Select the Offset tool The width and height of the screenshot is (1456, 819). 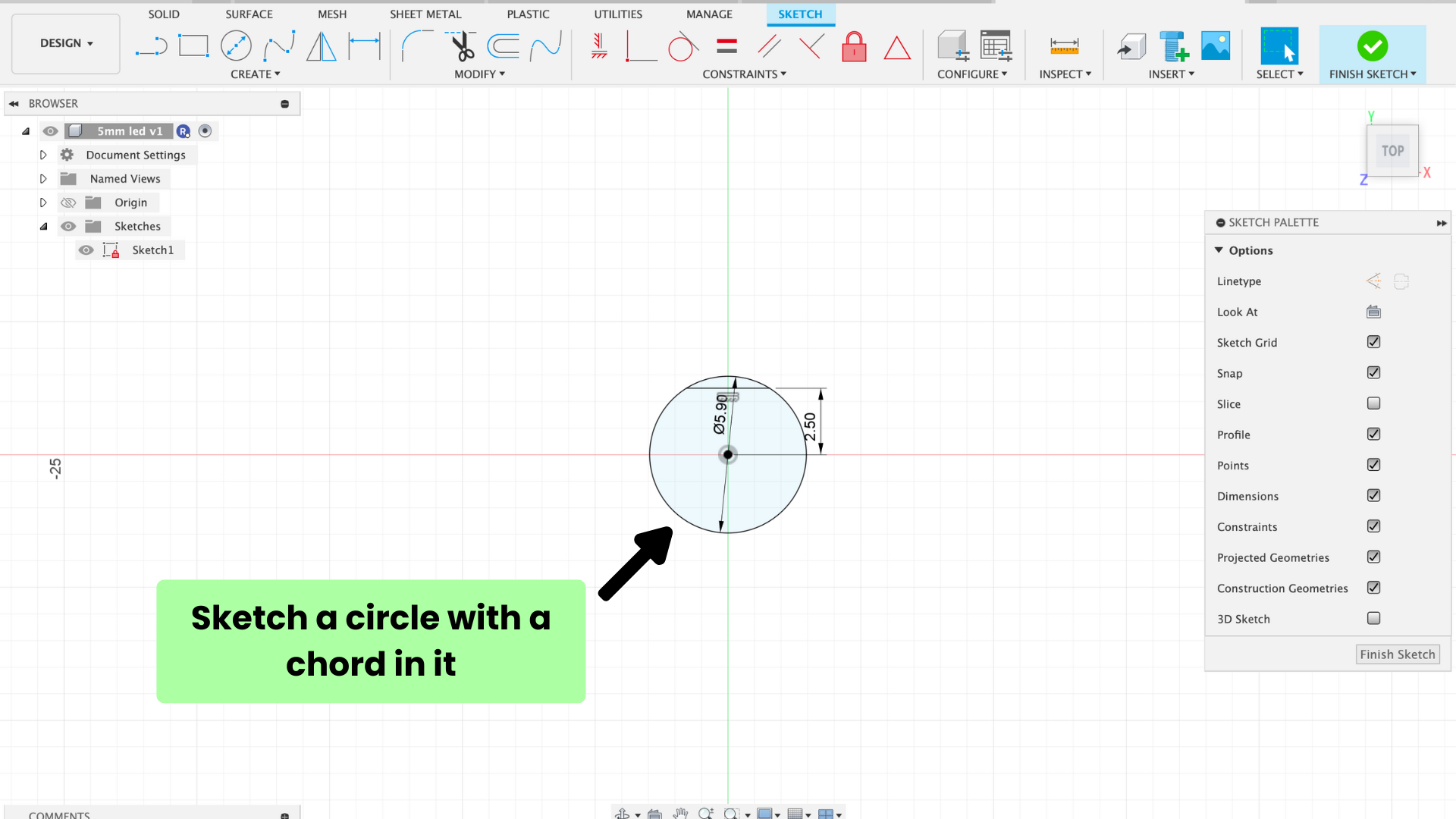point(504,46)
